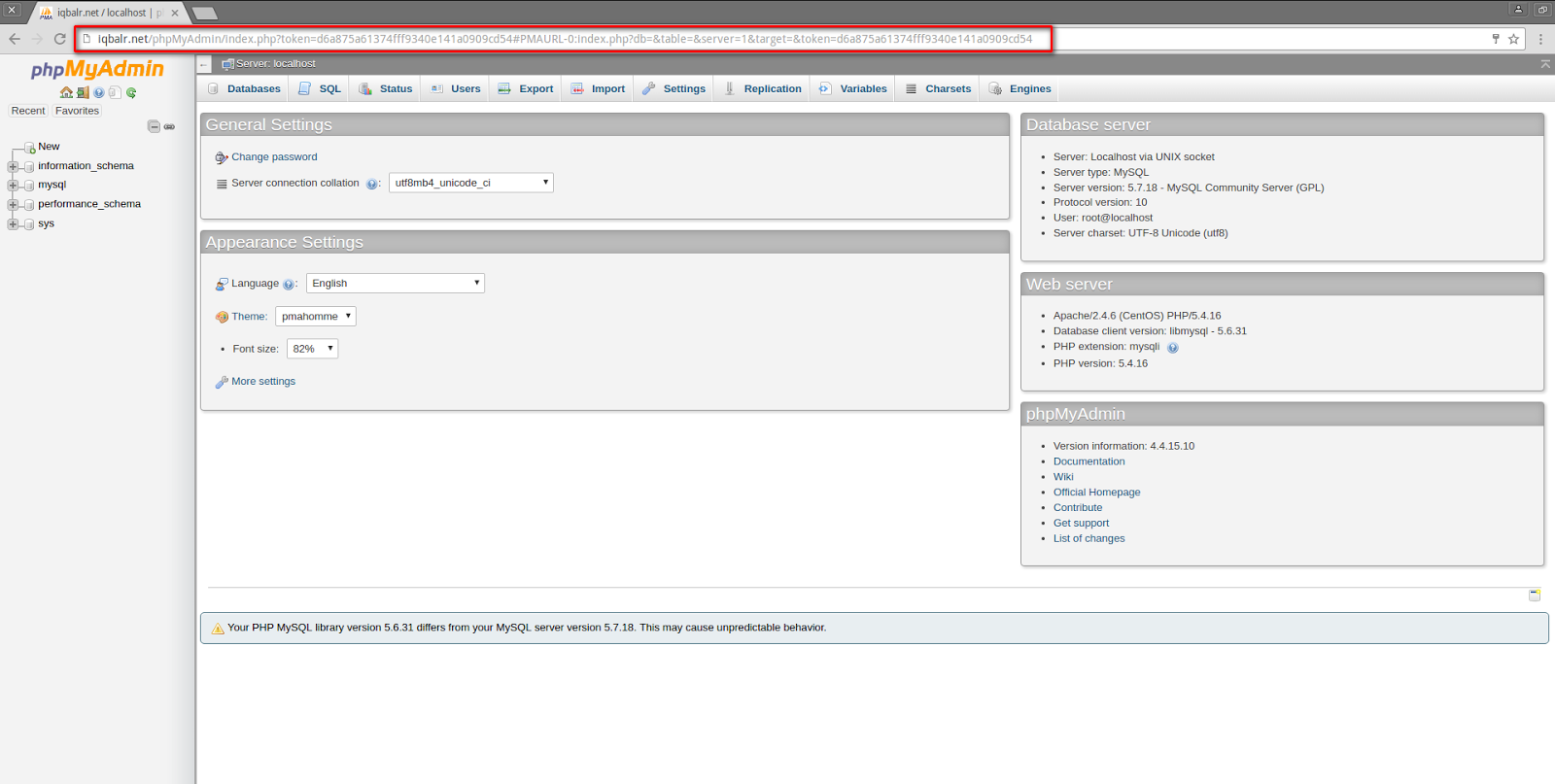The width and height of the screenshot is (1555, 784).
Task: Open the Official Homepage link
Action: pos(1096,493)
